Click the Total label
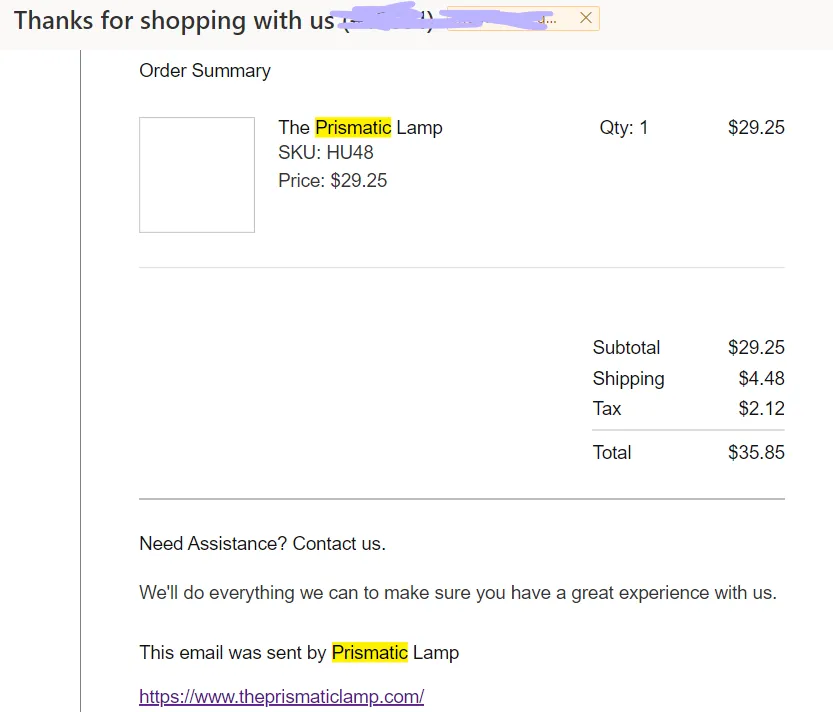833x712 pixels. pos(612,453)
